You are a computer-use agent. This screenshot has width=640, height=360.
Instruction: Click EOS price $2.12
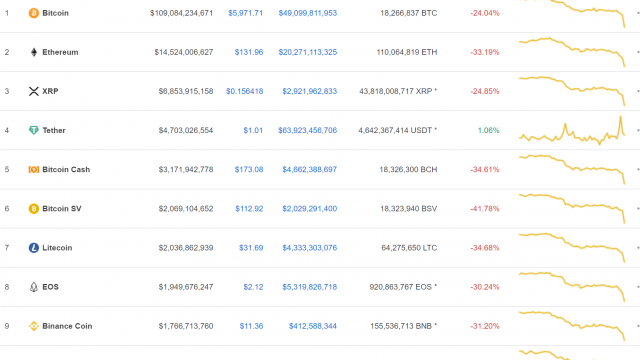(253, 287)
